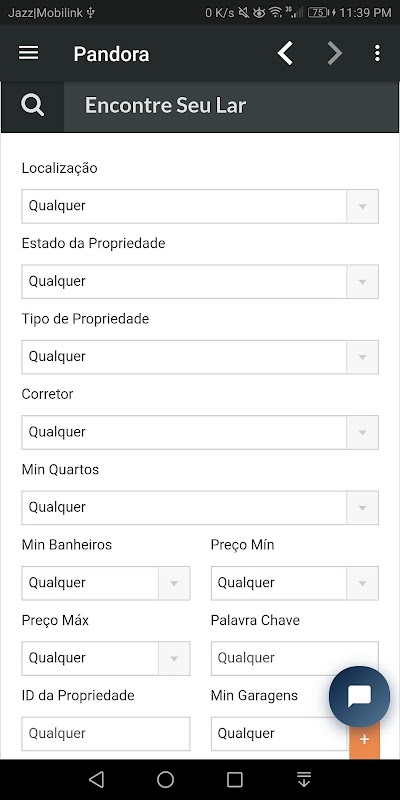
Task: Tap the search magnifier icon
Action: 33,106
